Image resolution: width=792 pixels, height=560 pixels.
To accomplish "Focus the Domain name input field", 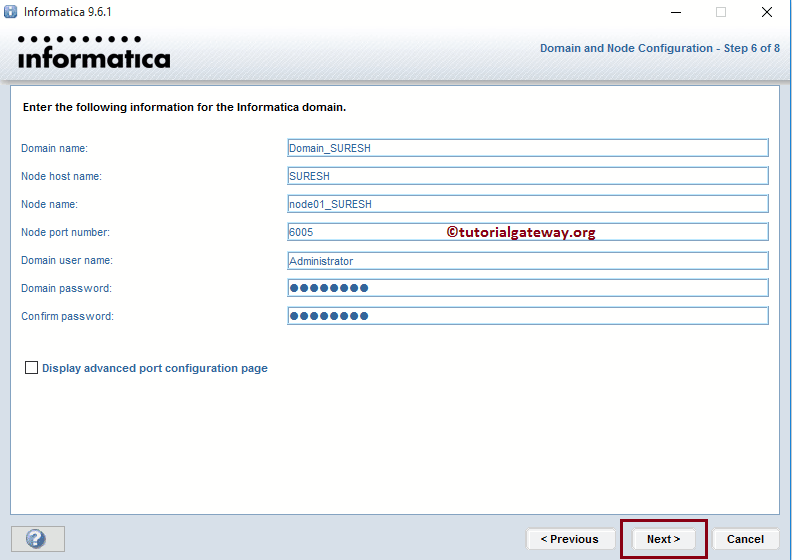I will pyautogui.click(x=528, y=148).
